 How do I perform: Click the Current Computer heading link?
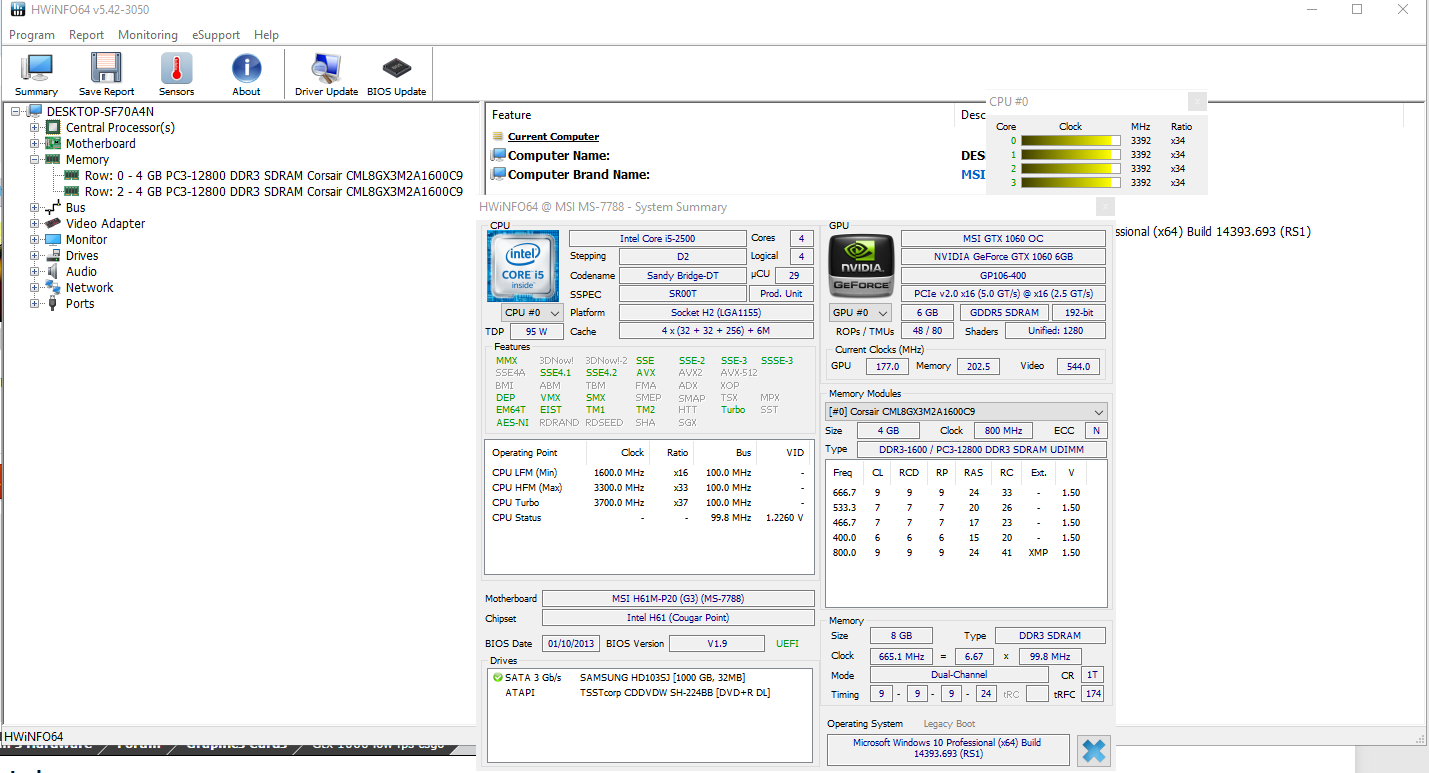coord(553,136)
